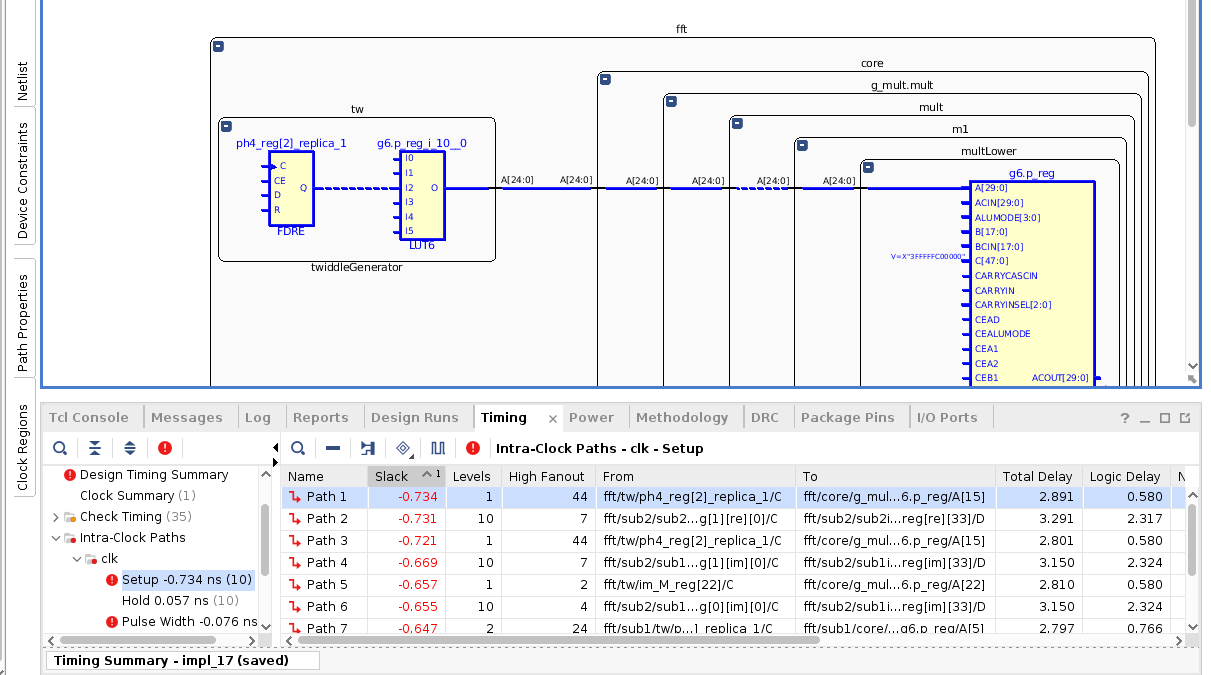Open the Design Runs tab
The width and height of the screenshot is (1211, 675).
pyautogui.click(x=414, y=417)
